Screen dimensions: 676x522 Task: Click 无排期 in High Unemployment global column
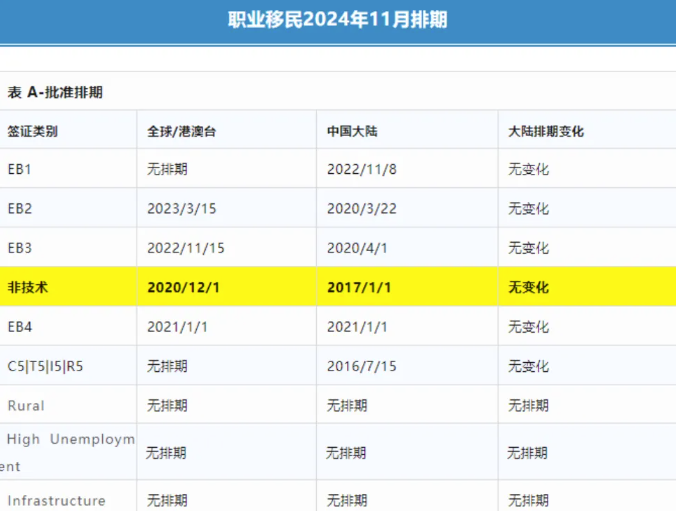pos(166,453)
